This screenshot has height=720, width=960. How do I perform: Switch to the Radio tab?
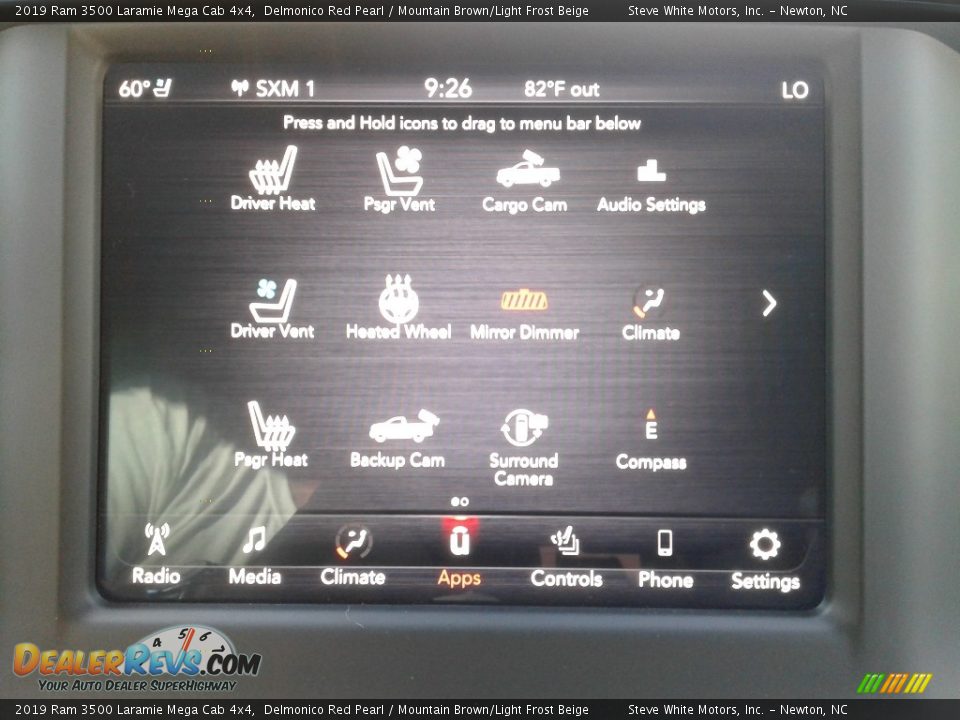[x=157, y=554]
